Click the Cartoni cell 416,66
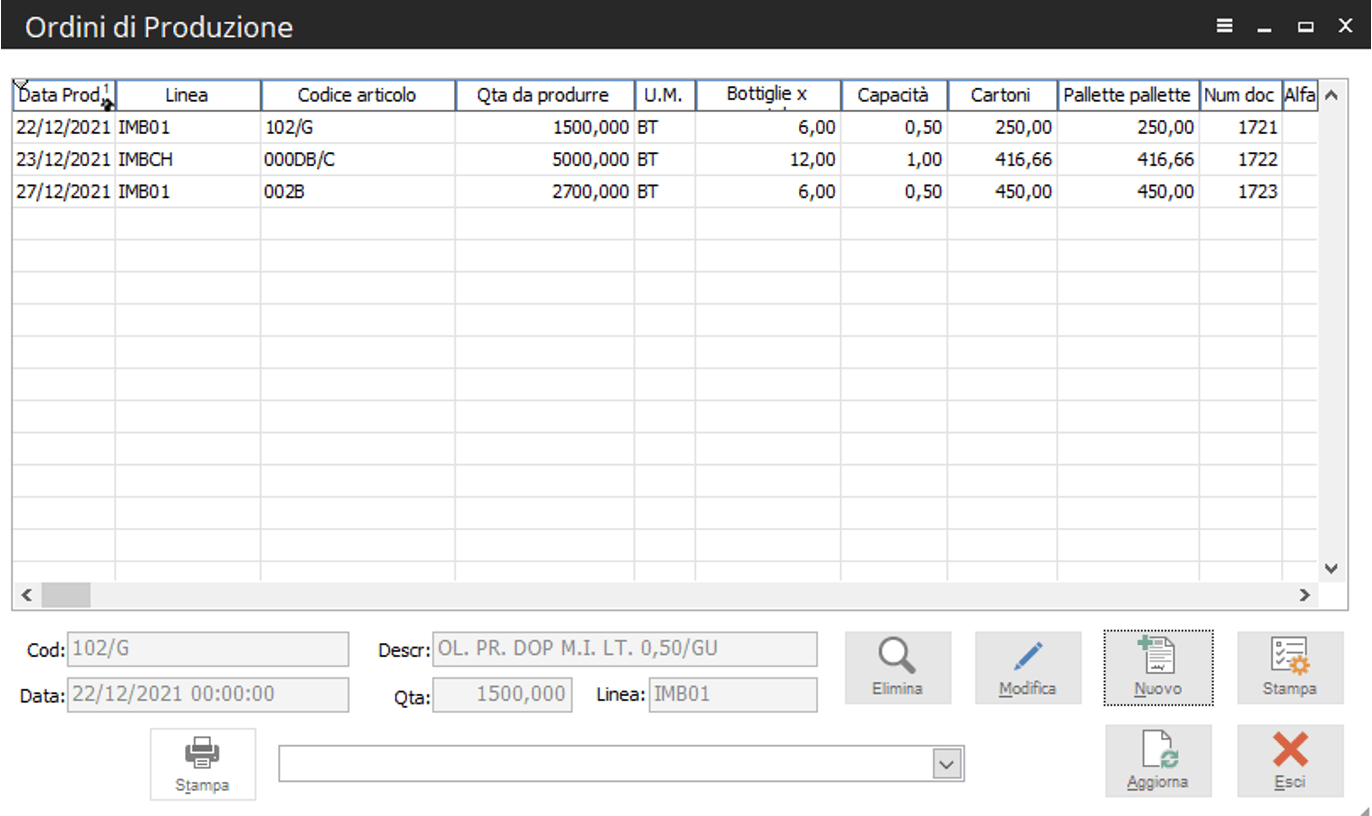 click(x=1002, y=160)
